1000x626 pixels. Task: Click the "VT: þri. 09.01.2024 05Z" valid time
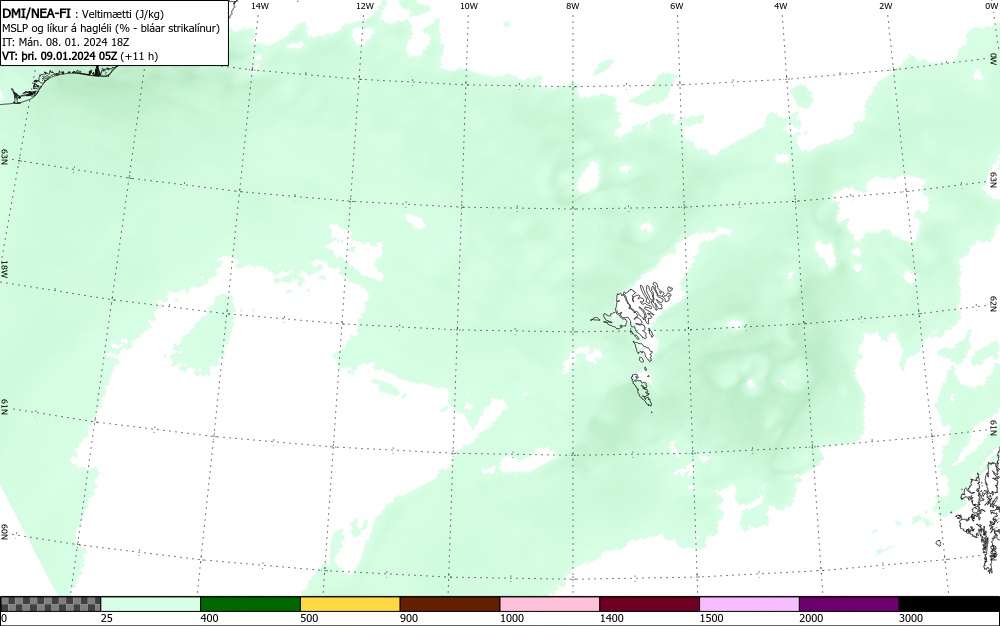pos(60,56)
